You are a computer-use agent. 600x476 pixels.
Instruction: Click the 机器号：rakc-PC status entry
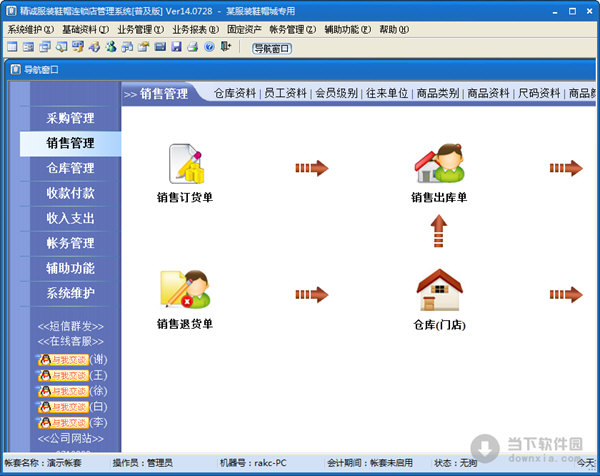tap(253, 463)
